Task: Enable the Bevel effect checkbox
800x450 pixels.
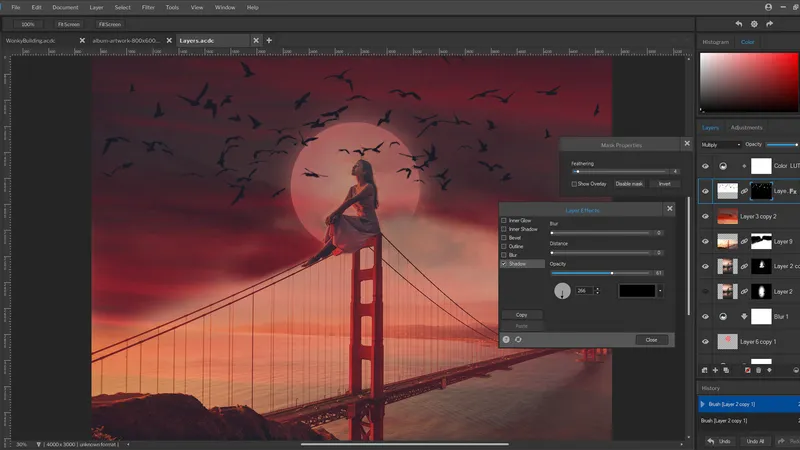Action: [x=504, y=238]
